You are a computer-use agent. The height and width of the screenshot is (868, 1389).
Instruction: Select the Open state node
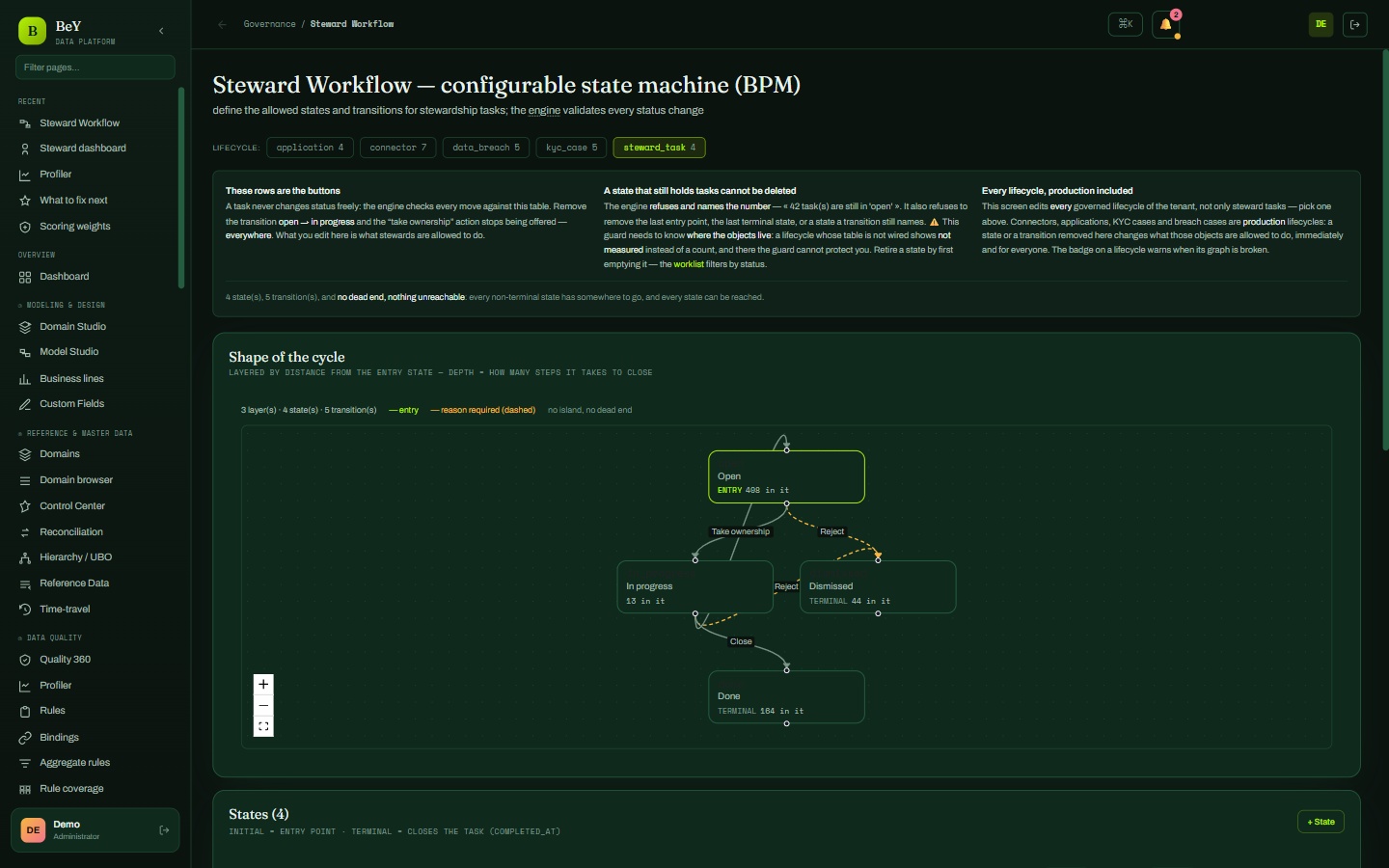click(x=786, y=476)
